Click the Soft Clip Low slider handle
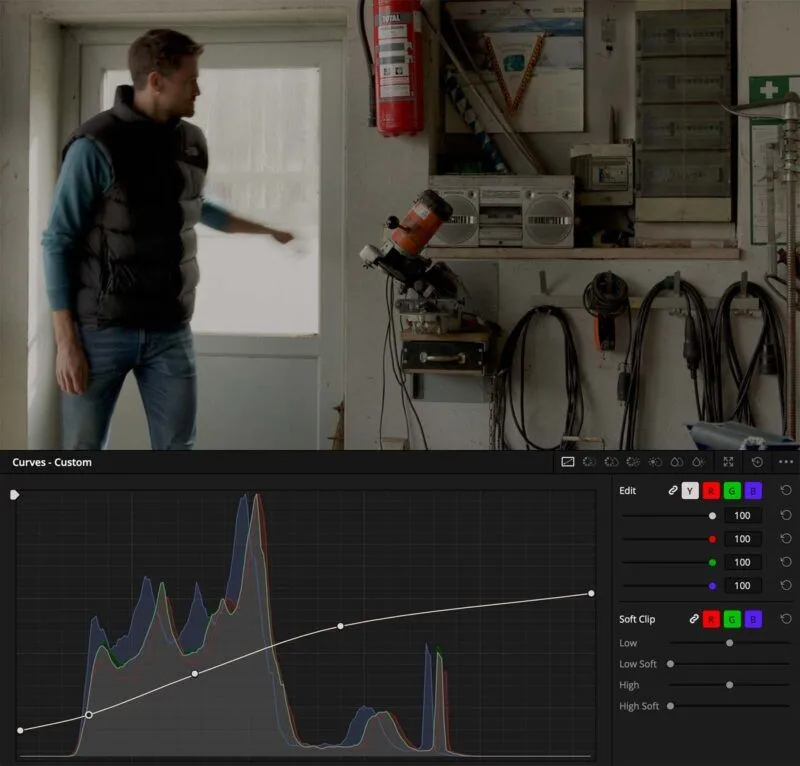Image resolution: width=800 pixels, height=766 pixels. 729,643
